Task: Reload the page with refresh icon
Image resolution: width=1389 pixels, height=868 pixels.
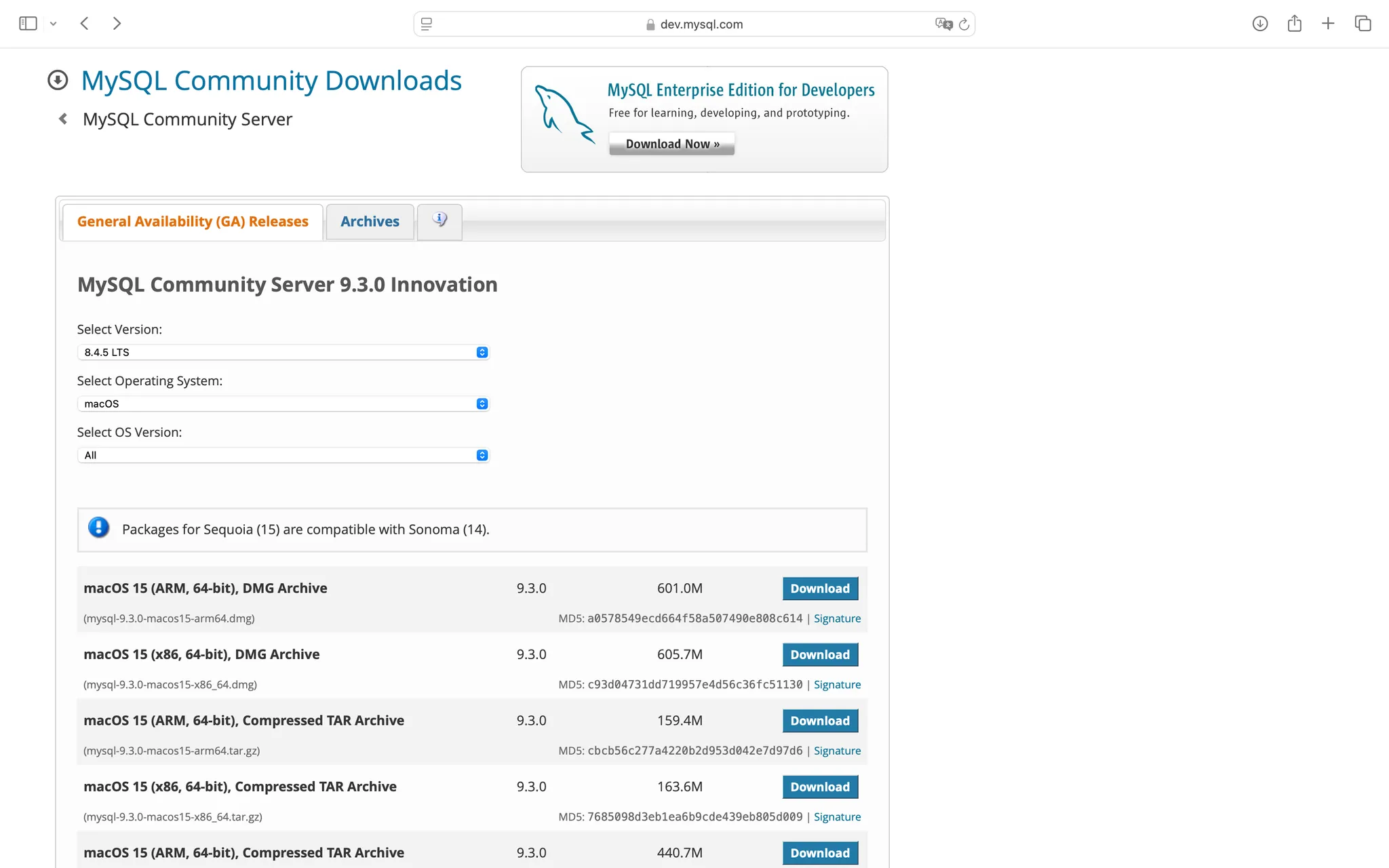Action: 964,24
